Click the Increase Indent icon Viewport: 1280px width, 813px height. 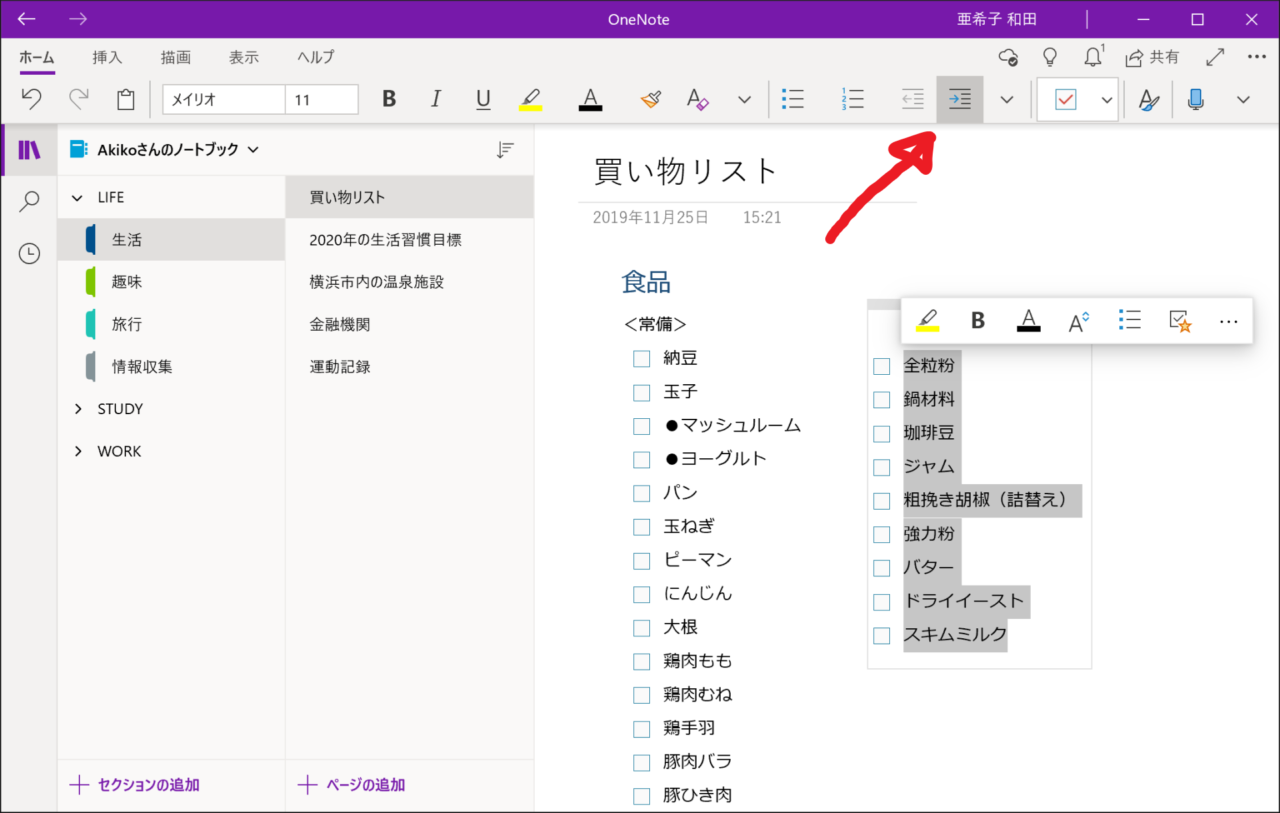coord(959,99)
